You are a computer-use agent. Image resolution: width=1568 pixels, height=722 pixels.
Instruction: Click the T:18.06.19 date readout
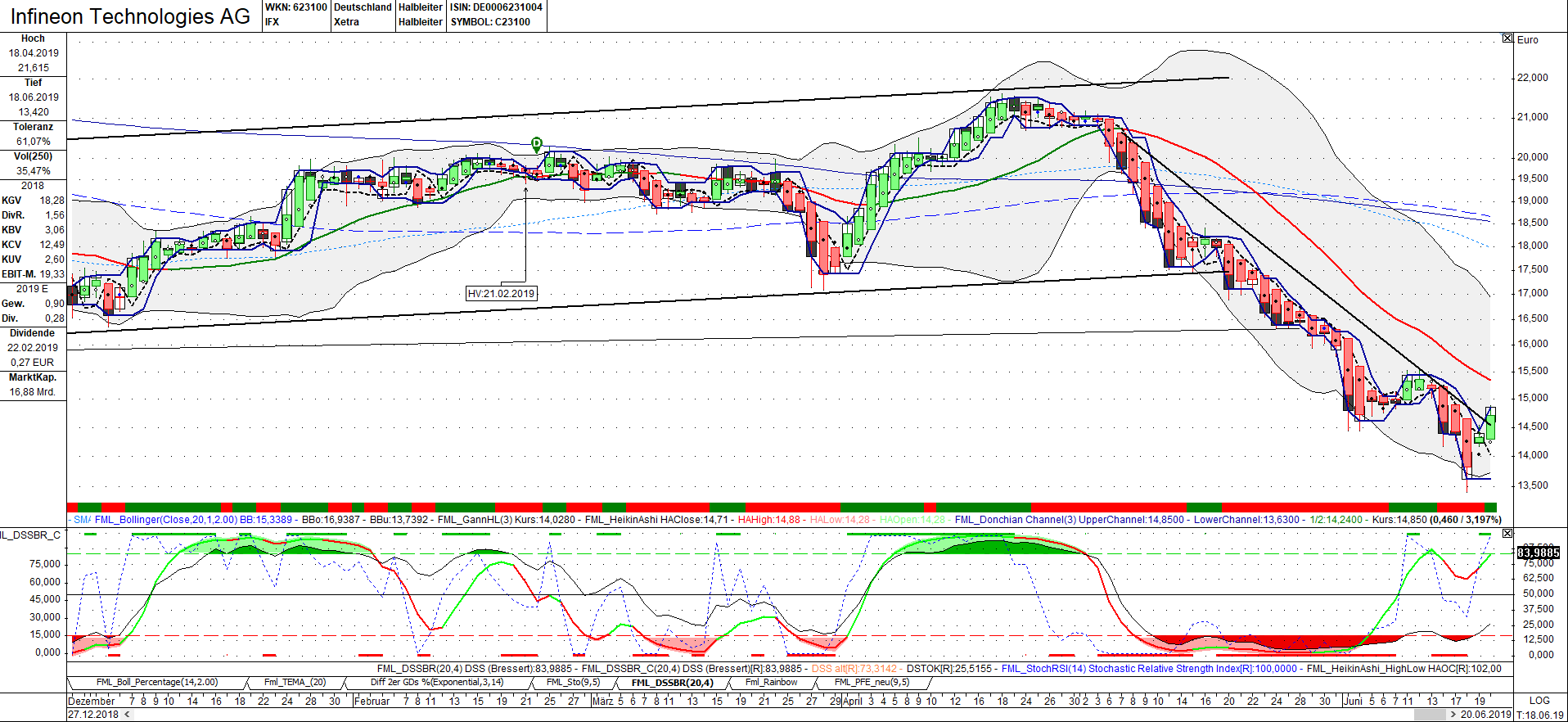(1540, 715)
